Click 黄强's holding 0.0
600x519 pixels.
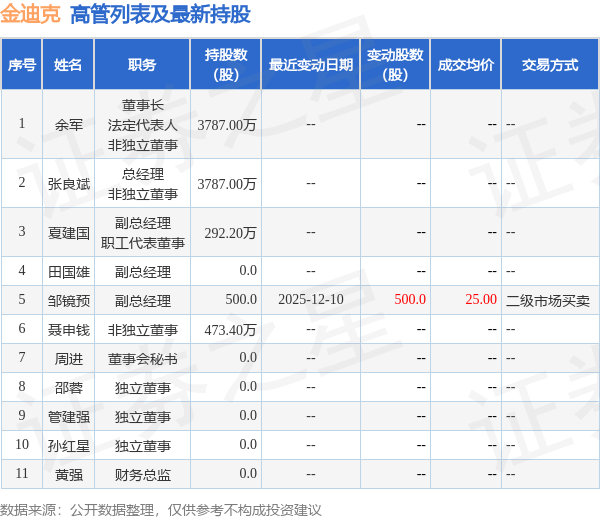click(x=248, y=473)
